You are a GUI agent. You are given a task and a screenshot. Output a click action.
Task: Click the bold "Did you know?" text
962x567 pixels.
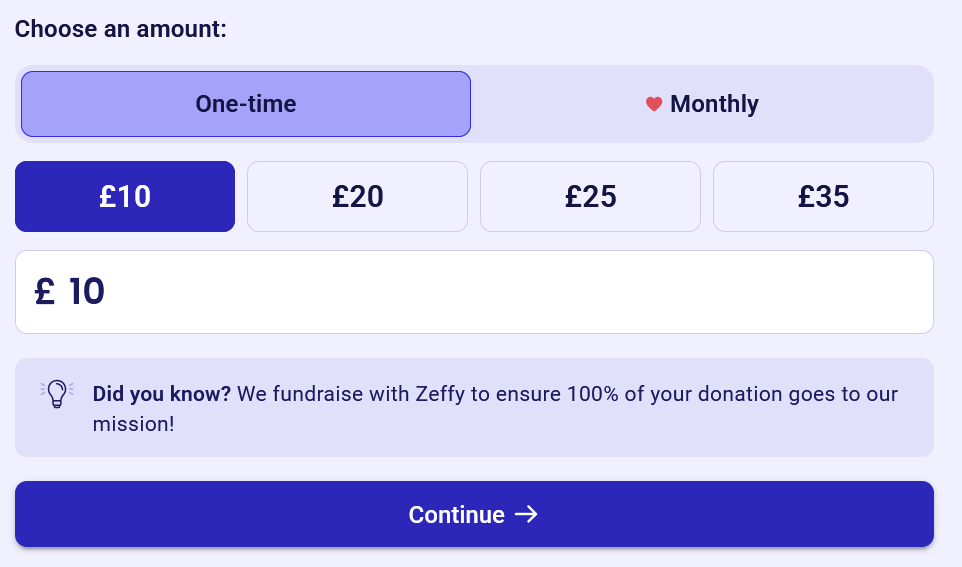tap(161, 394)
